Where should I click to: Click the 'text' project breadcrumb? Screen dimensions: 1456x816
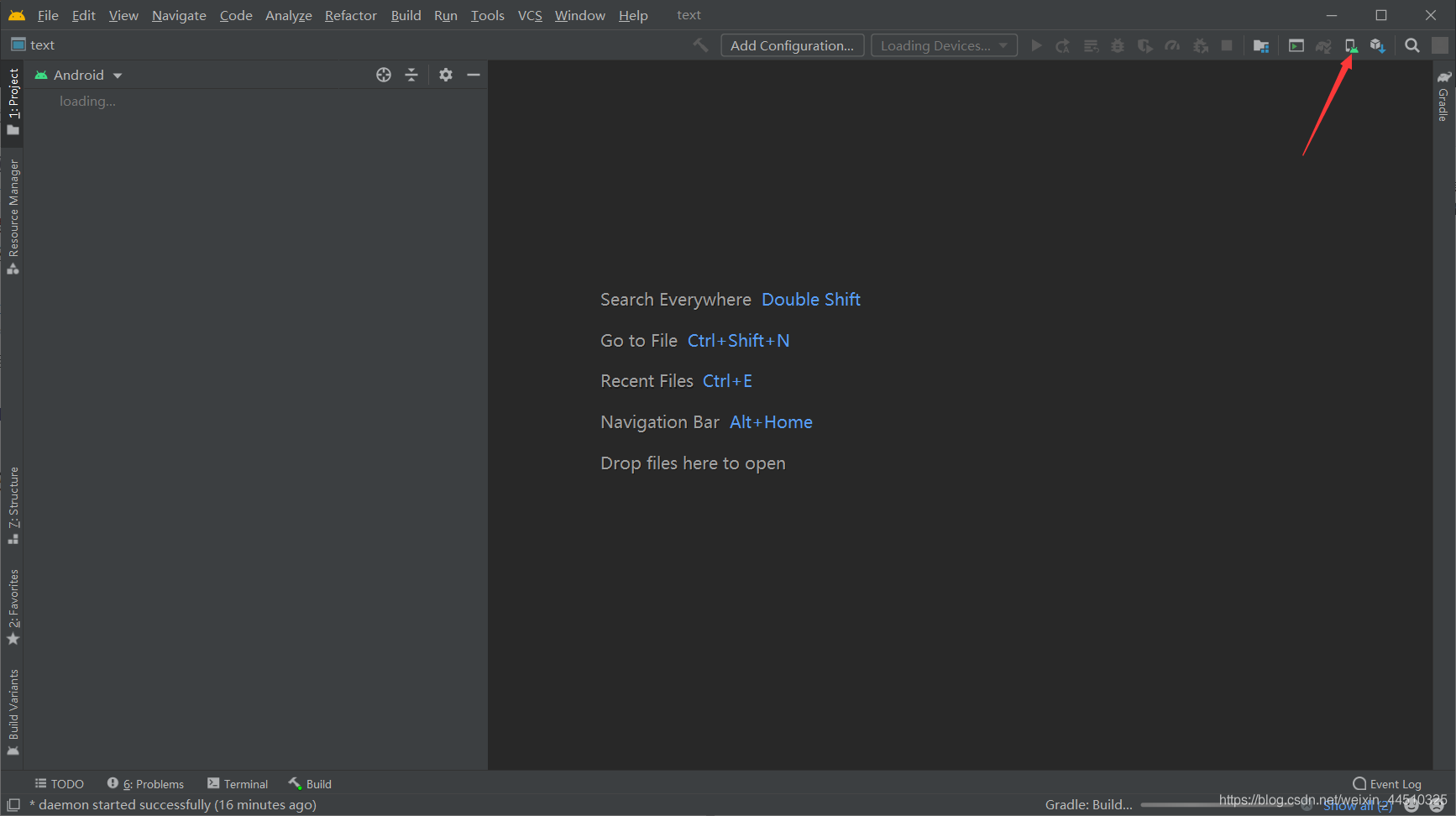pyautogui.click(x=34, y=44)
